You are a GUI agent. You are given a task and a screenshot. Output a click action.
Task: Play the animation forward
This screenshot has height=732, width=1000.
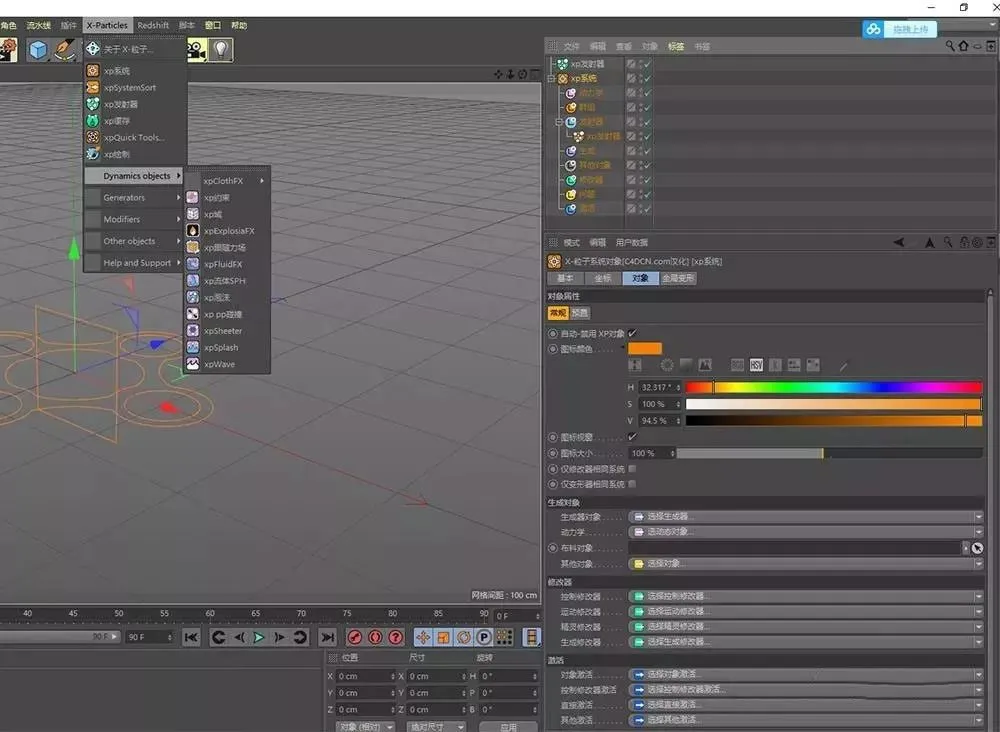[x=259, y=637]
